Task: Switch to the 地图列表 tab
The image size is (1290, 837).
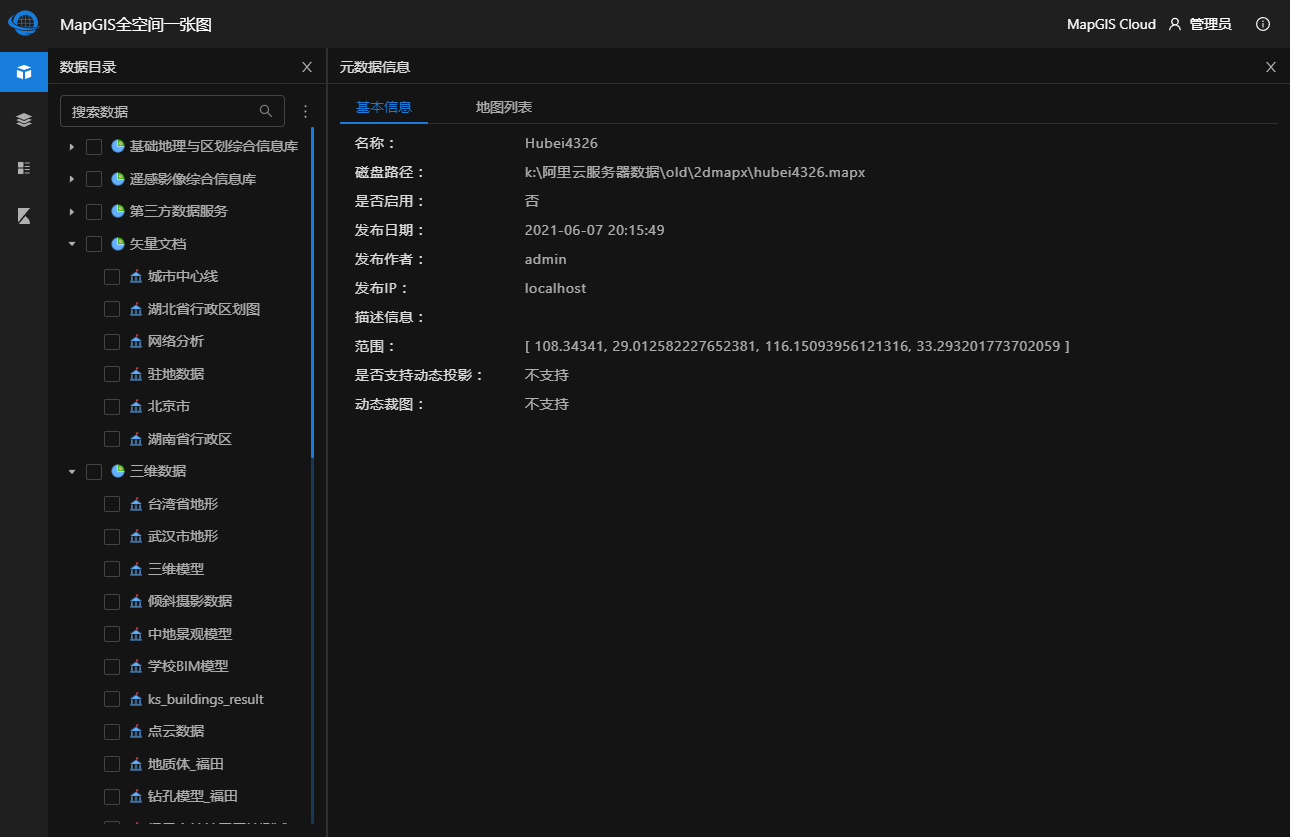Action: [x=504, y=107]
